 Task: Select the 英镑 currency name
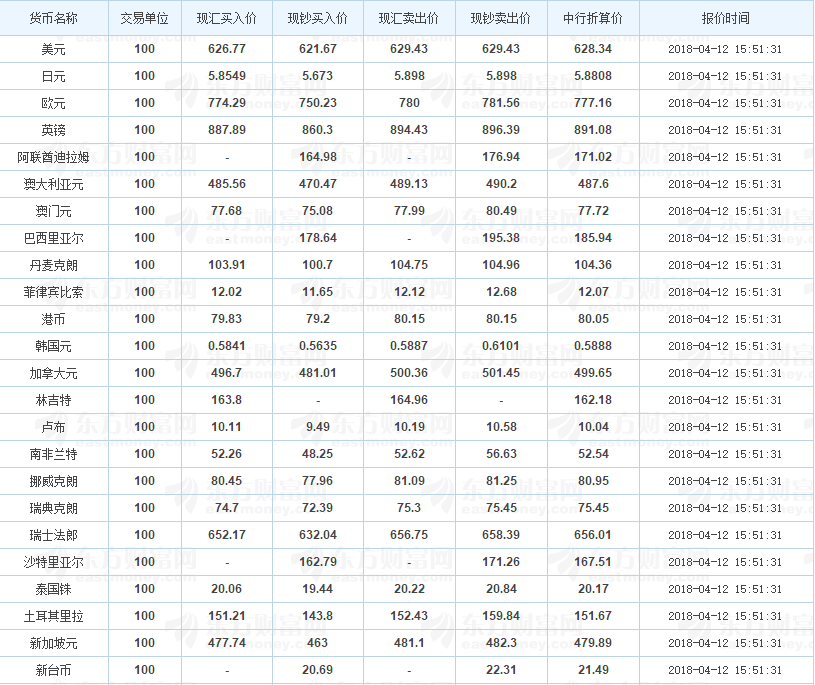pyautogui.click(x=54, y=130)
